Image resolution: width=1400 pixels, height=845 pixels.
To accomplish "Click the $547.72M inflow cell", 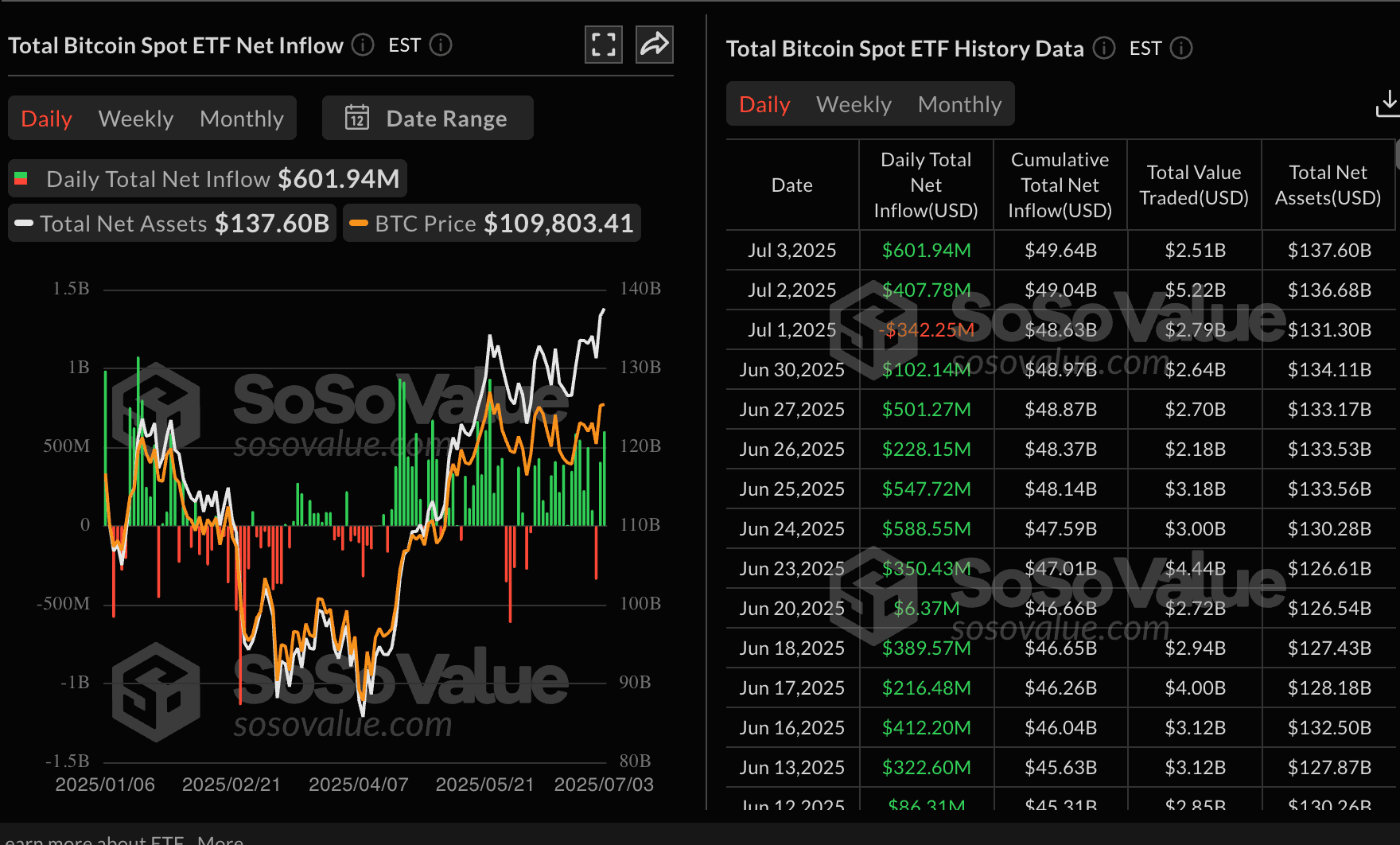I will (926, 489).
